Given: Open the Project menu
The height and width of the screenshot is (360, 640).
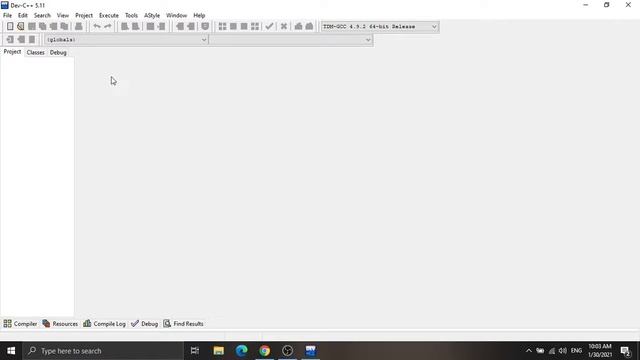Looking at the screenshot, I should (84, 16).
